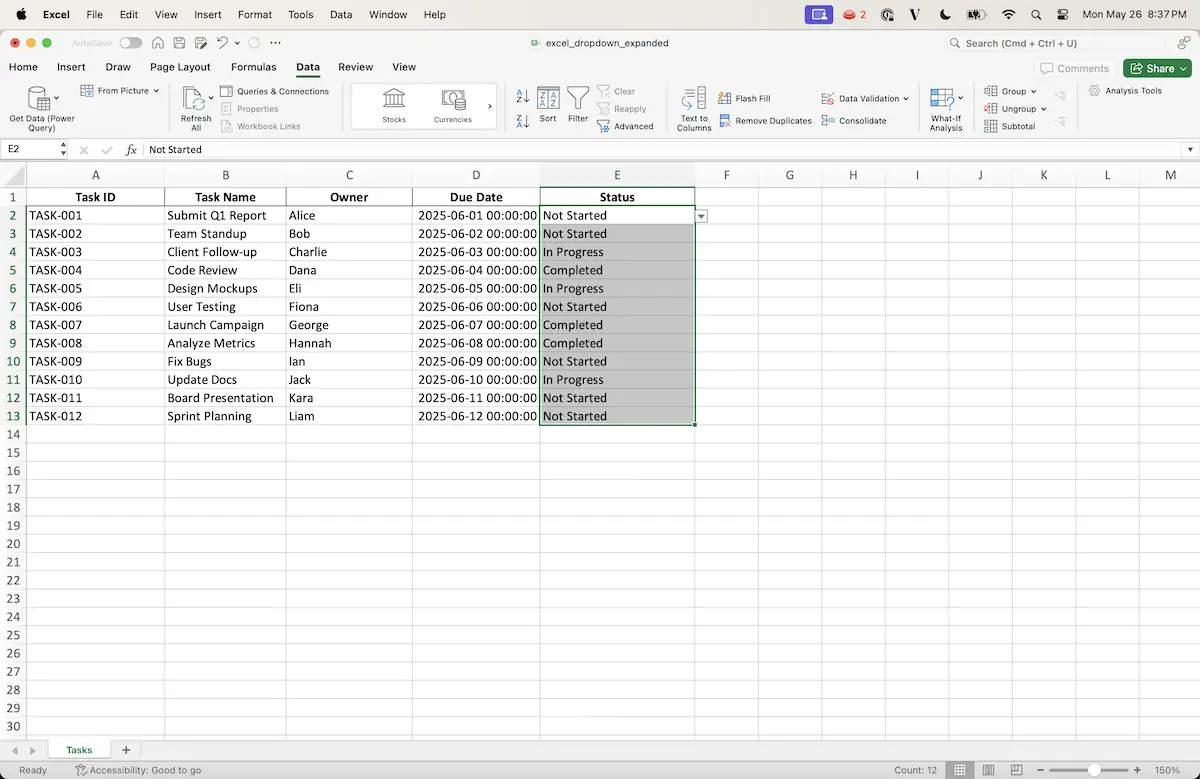Open the collaboration people icon

1184,43
